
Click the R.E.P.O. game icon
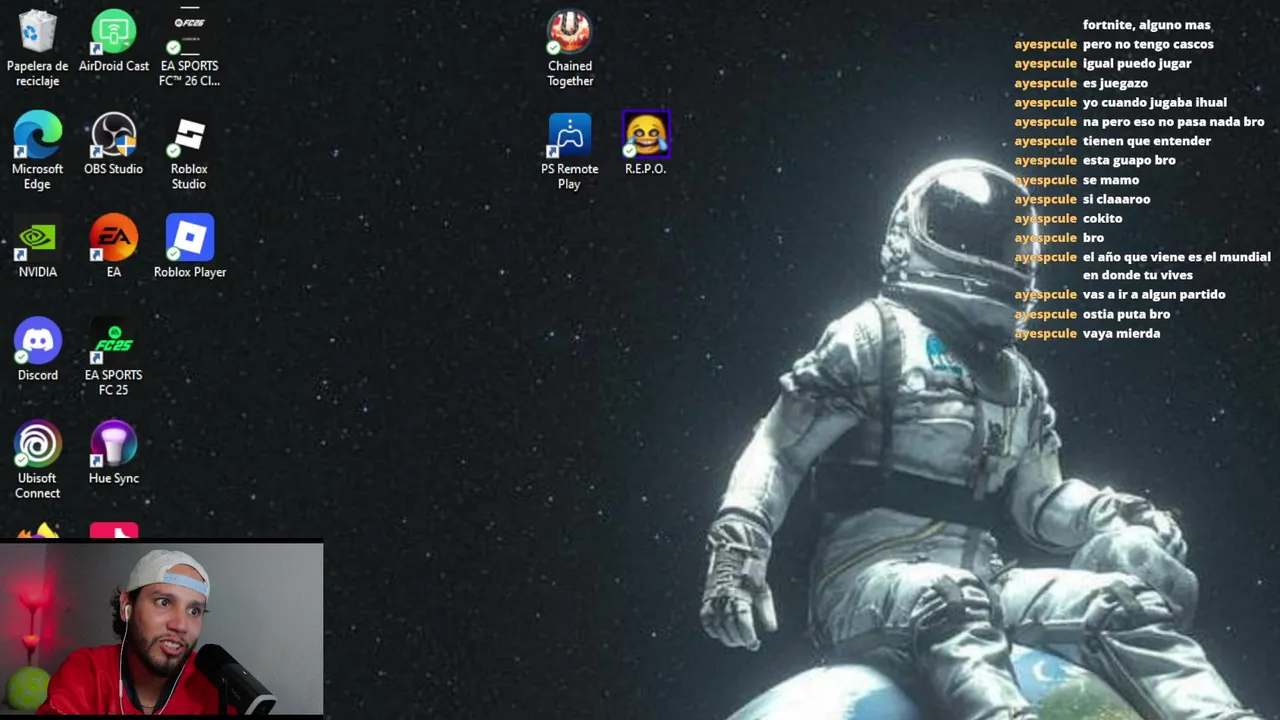[x=646, y=144]
